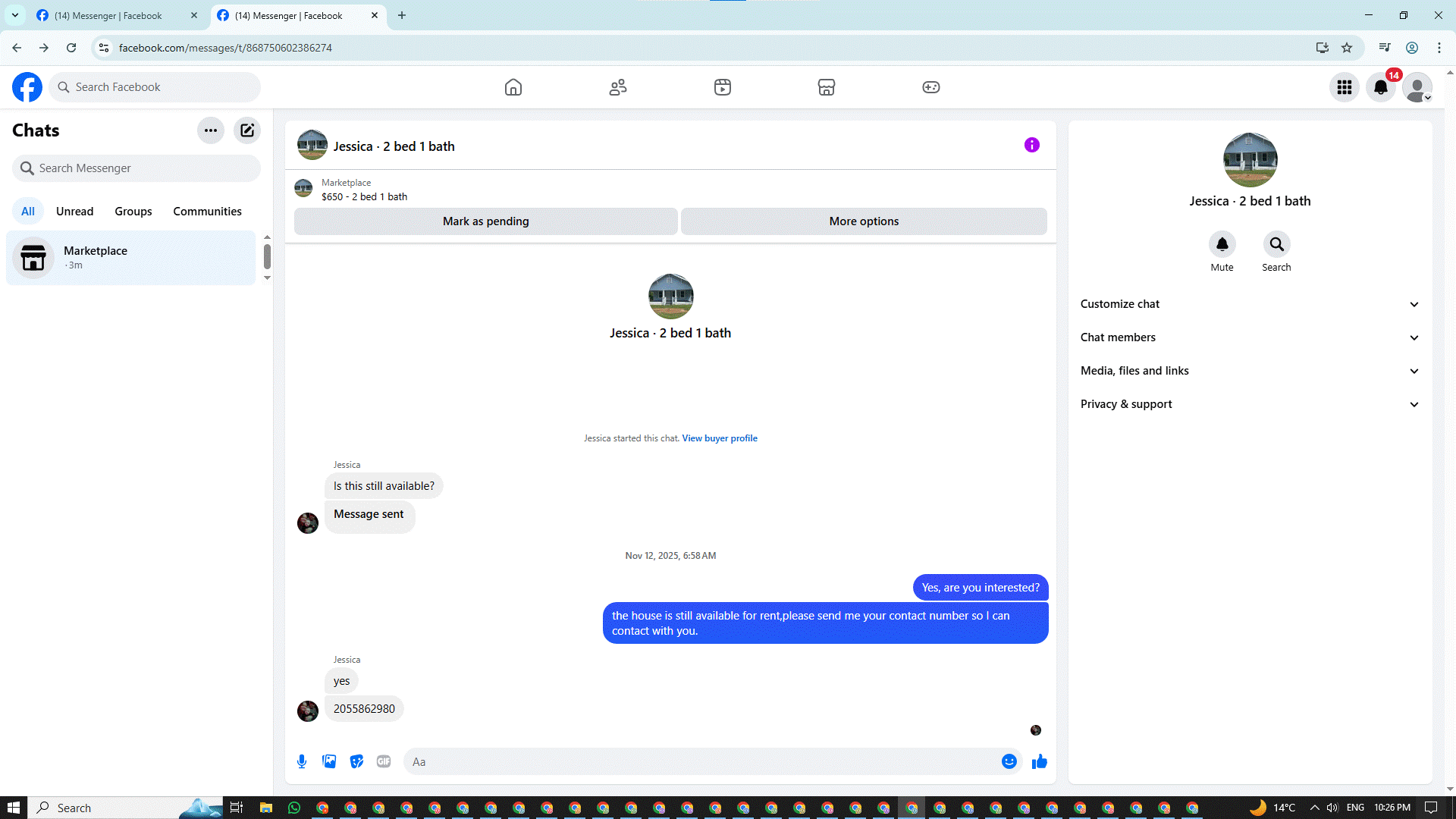Open the Marketplace icon in top navigation
Image resolution: width=1456 pixels, height=819 pixels.
tap(827, 87)
